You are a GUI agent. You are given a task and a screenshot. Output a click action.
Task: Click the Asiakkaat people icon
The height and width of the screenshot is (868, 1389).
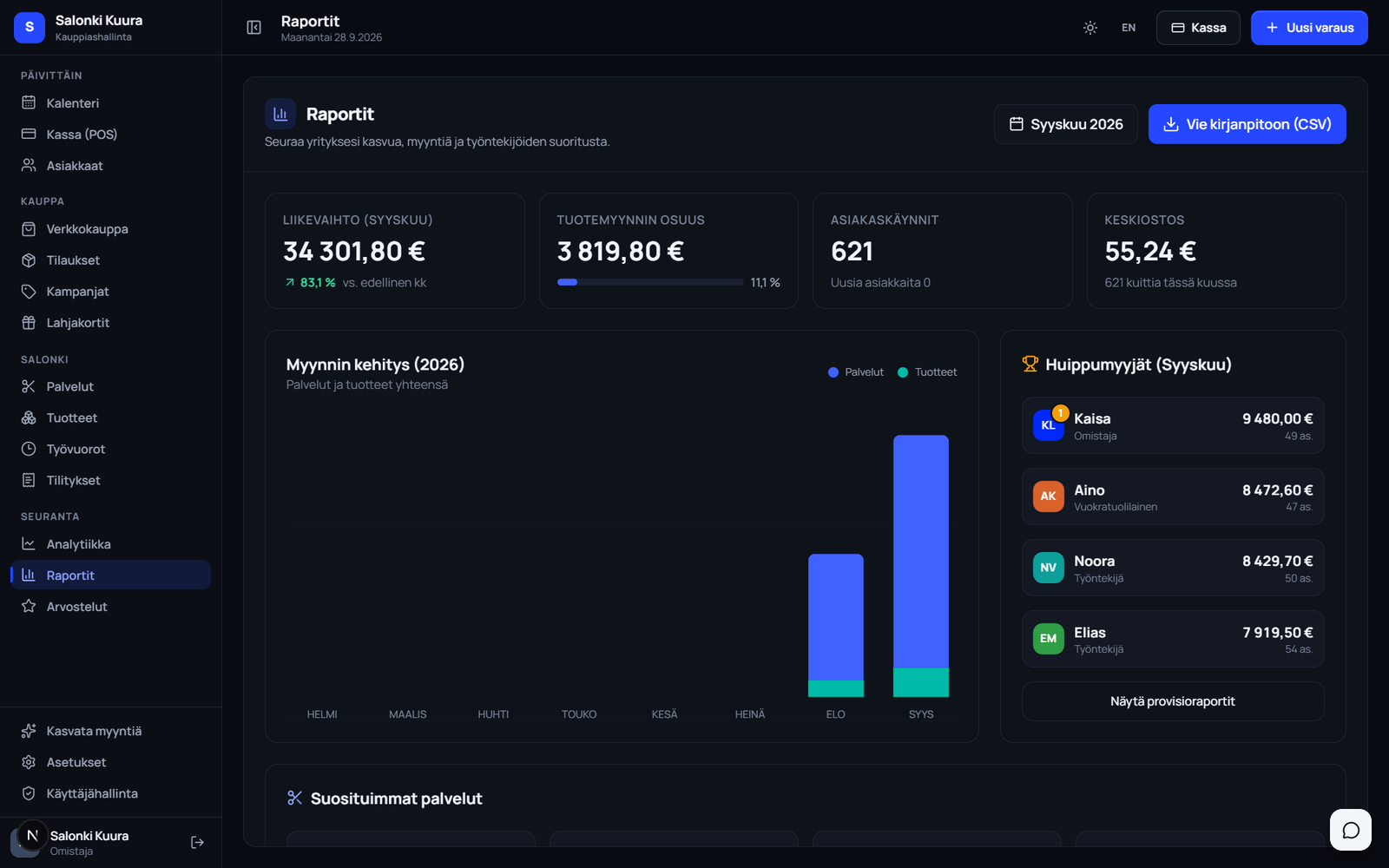(x=29, y=166)
